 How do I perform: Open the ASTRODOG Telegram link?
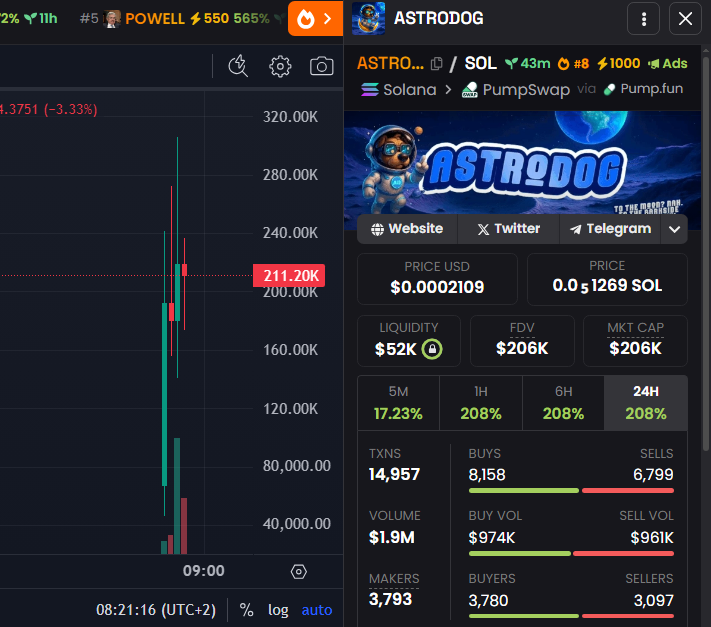610,229
